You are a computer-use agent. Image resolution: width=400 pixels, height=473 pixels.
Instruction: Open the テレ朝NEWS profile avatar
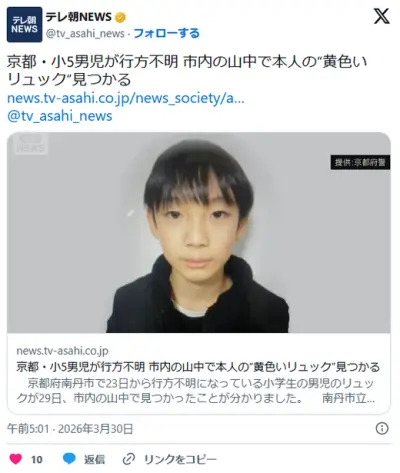[25, 24]
